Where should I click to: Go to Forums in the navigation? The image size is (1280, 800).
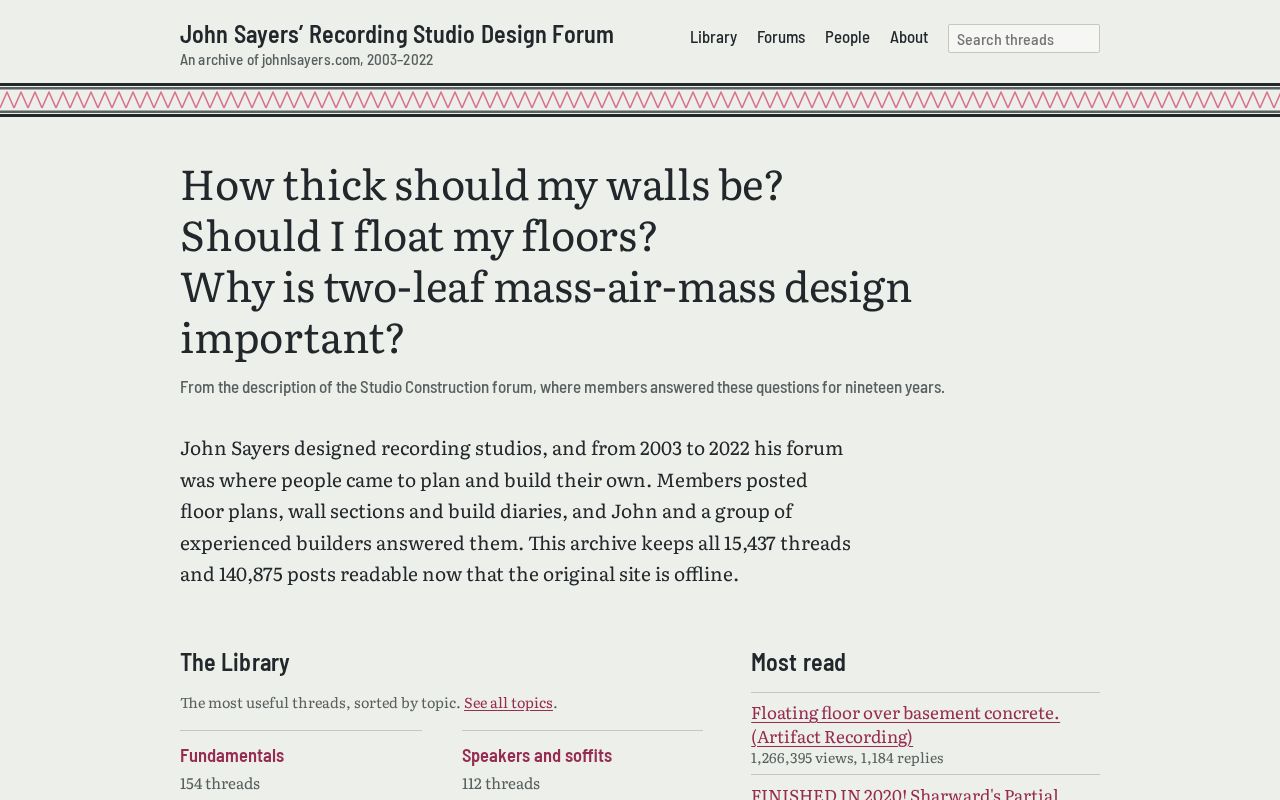781,37
